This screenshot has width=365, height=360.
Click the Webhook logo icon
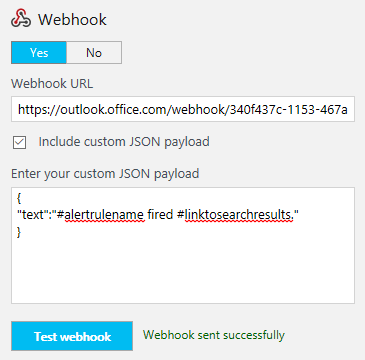21,19
